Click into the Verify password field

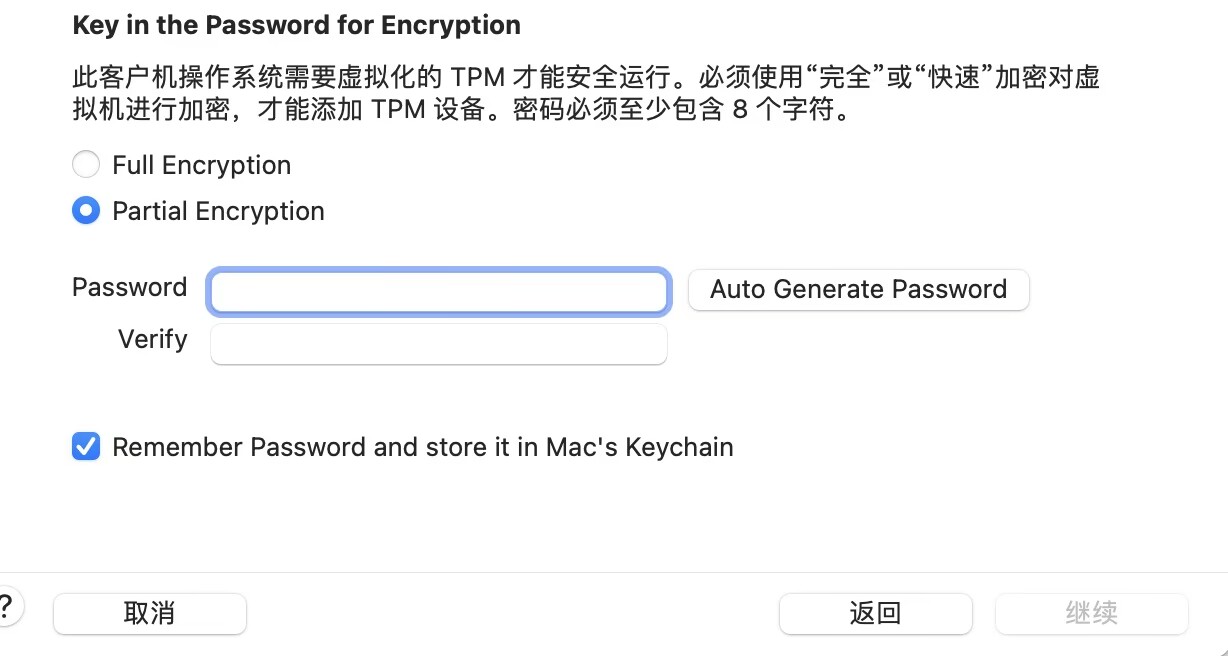pyautogui.click(x=438, y=343)
